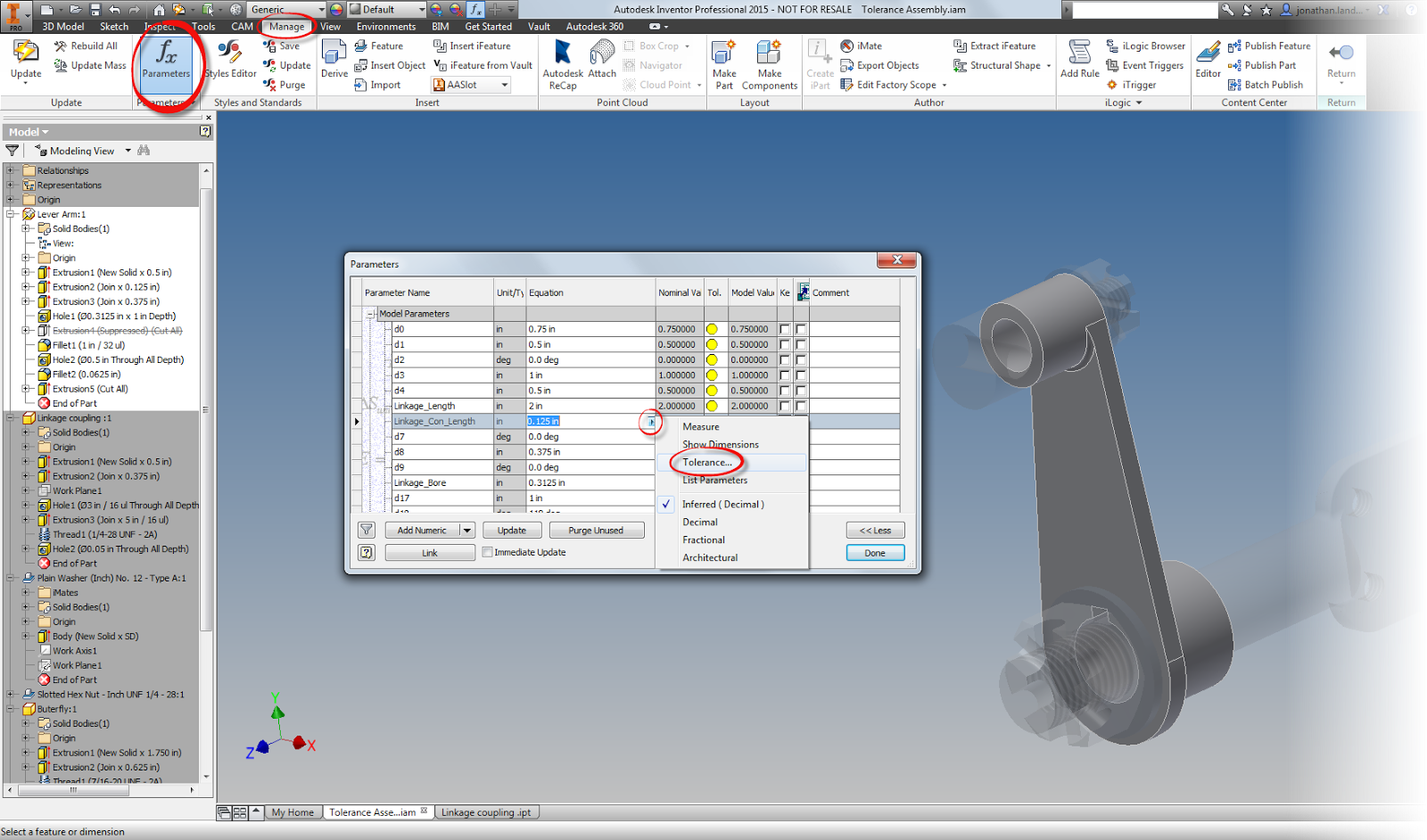The image size is (1427, 840).
Task: Check the export checkbox for Linkage_Length
Action: [801, 406]
